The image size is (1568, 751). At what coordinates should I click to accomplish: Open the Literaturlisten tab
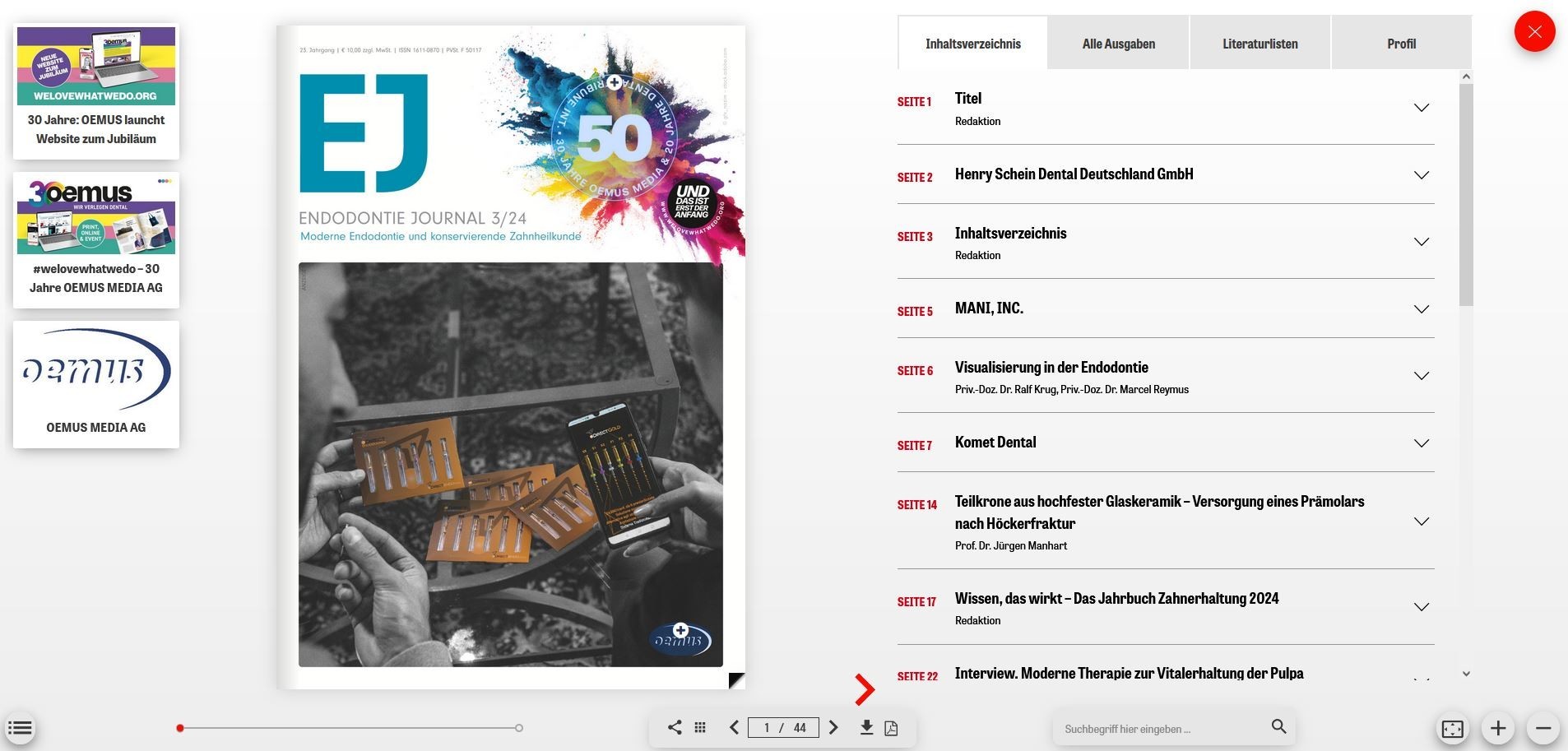tap(1260, 44)
